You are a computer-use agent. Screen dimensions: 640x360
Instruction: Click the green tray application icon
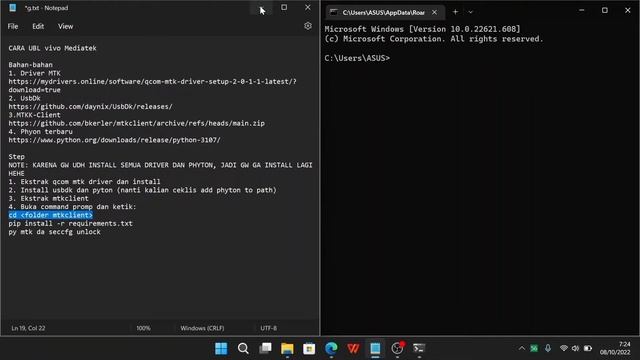click(534, 349)
